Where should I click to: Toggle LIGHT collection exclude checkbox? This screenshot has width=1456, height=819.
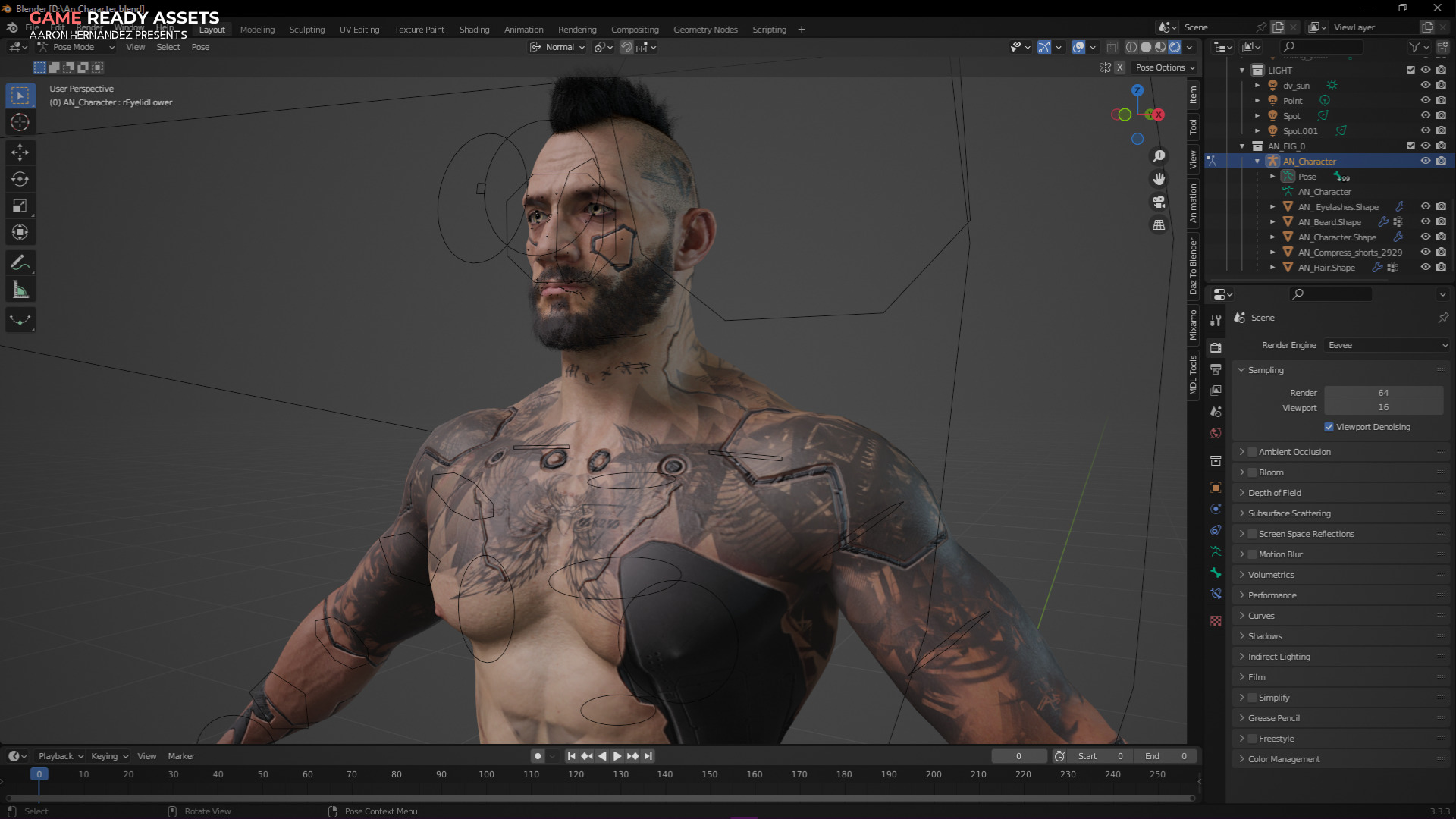(x=1410, y=70)
